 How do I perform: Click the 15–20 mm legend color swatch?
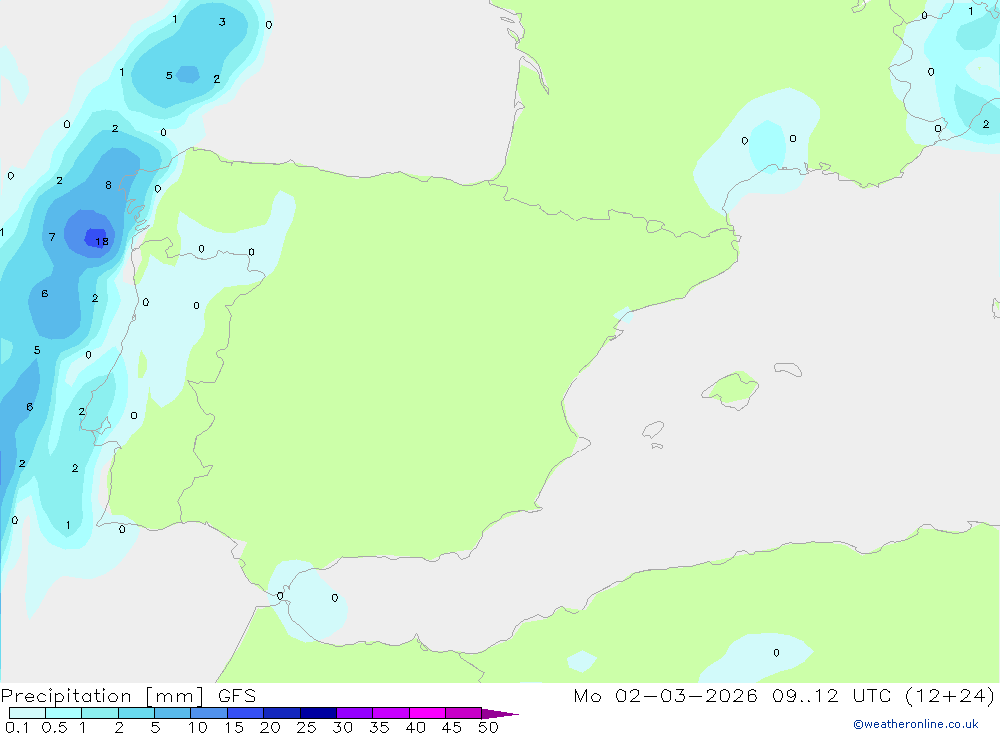tap(246, 713)
